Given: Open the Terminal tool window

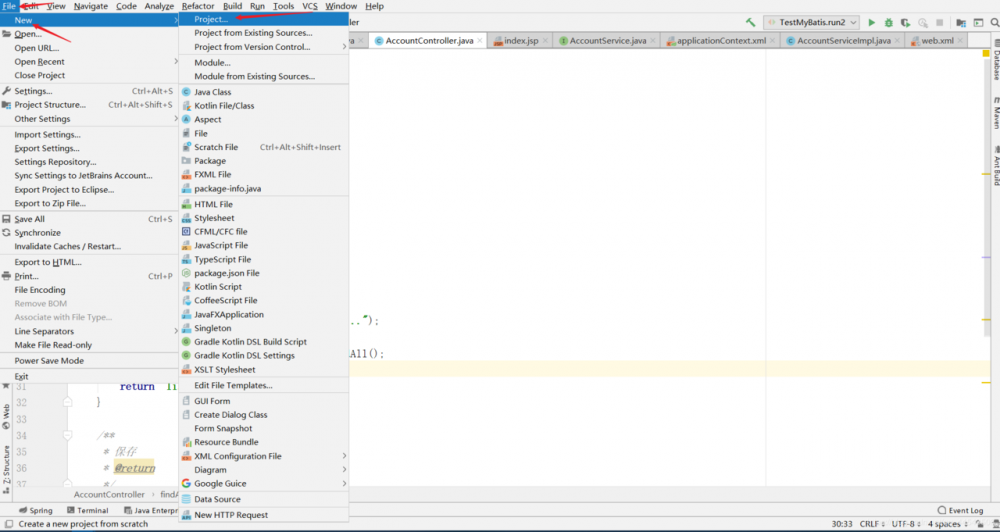Looking at the screenshot, I should click(x=87, y=510).
